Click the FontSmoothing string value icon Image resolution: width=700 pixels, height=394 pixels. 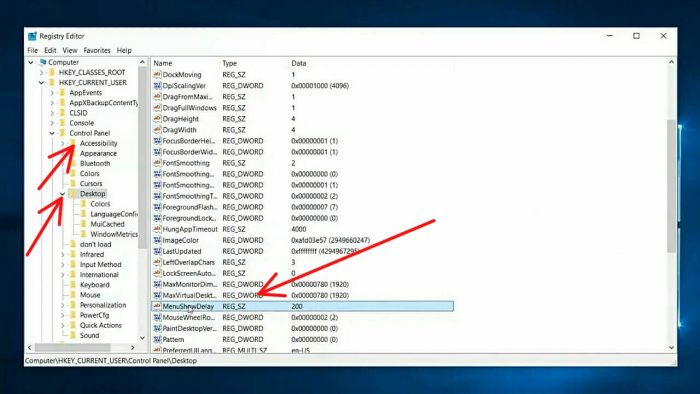(157, 163)
